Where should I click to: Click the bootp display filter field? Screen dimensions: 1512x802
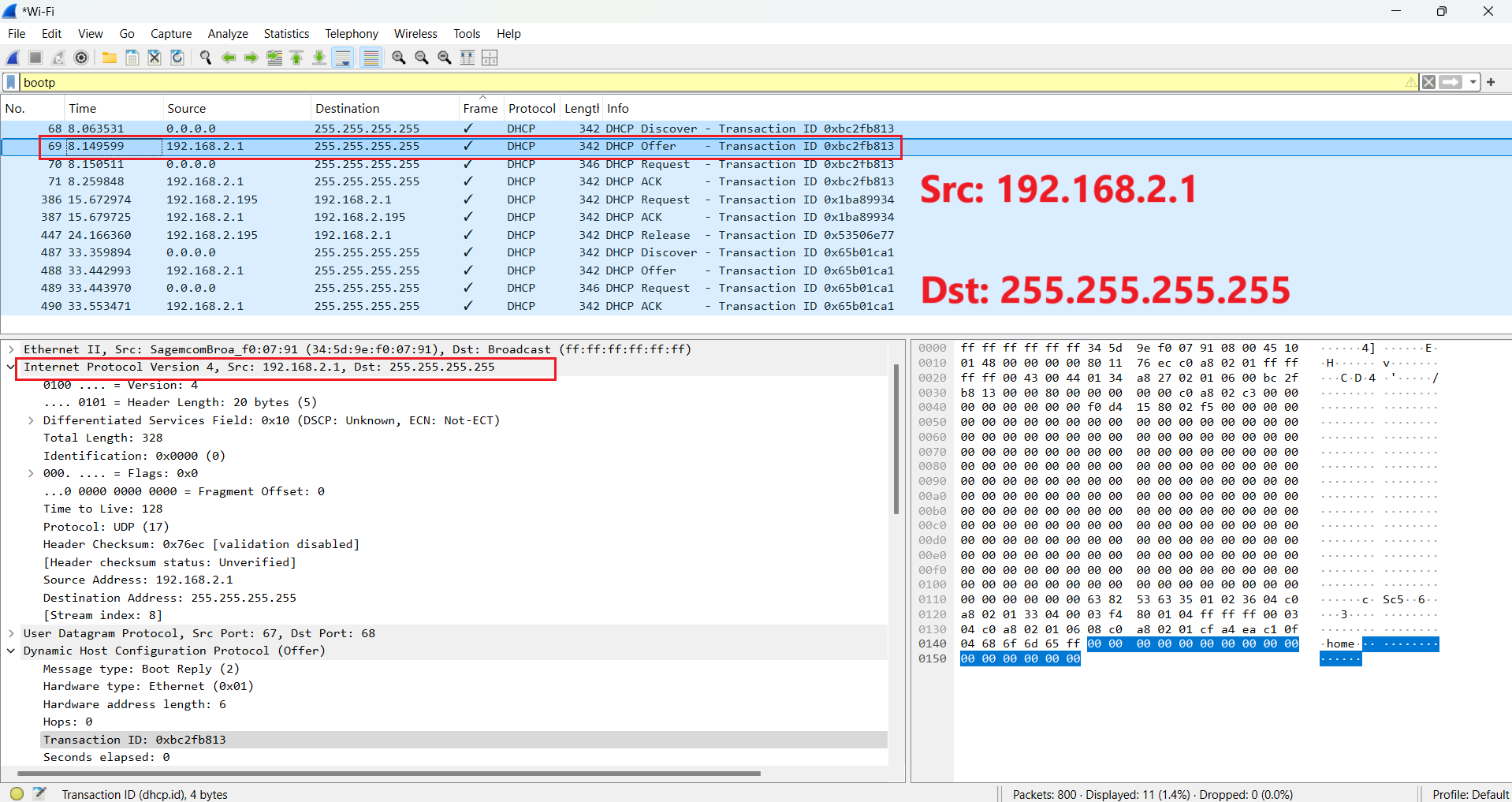click(x=709, y=82)
